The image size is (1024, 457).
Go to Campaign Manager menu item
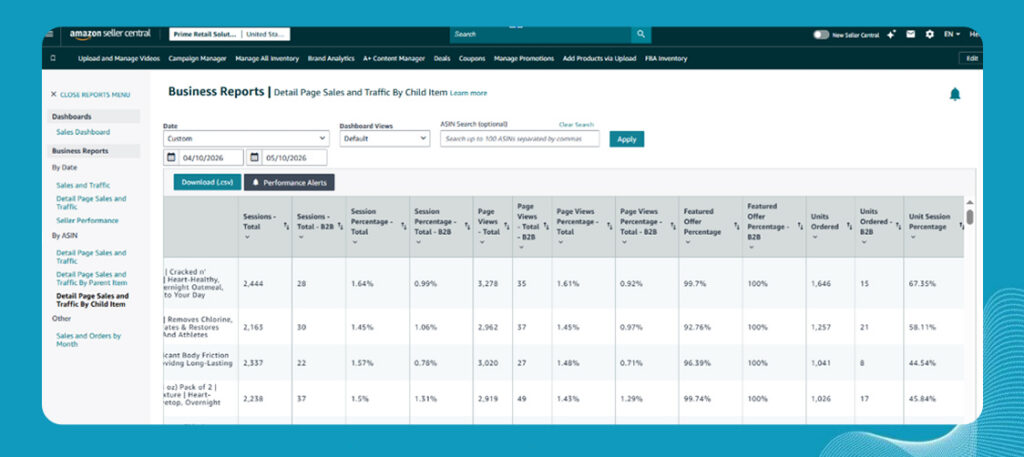[197, 58]
